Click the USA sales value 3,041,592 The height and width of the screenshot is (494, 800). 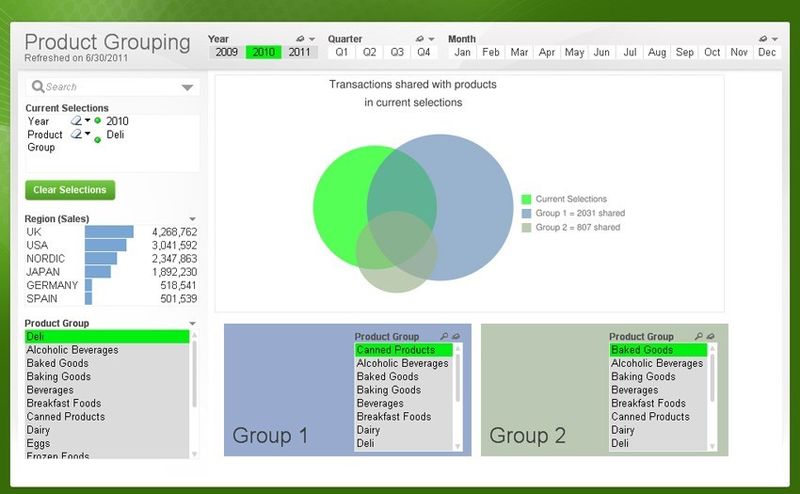tap(174, 245)
